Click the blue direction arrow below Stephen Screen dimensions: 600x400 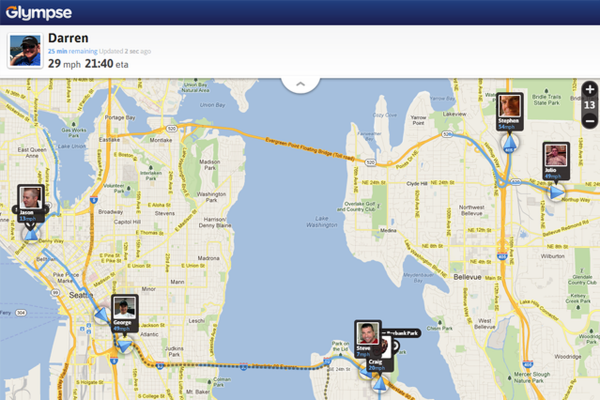(x=509, y=143)
